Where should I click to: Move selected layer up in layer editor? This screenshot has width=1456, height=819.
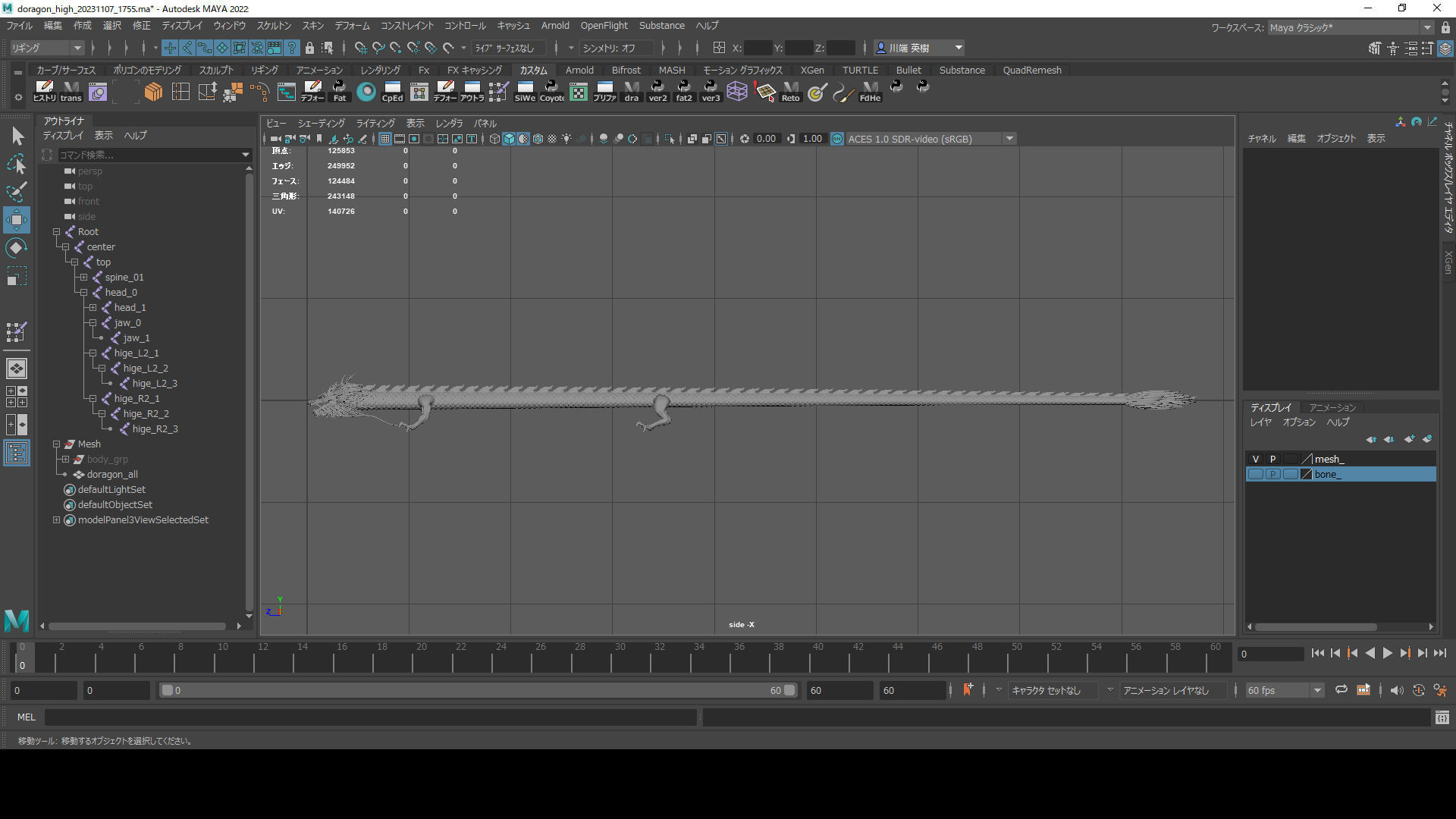1371,439
